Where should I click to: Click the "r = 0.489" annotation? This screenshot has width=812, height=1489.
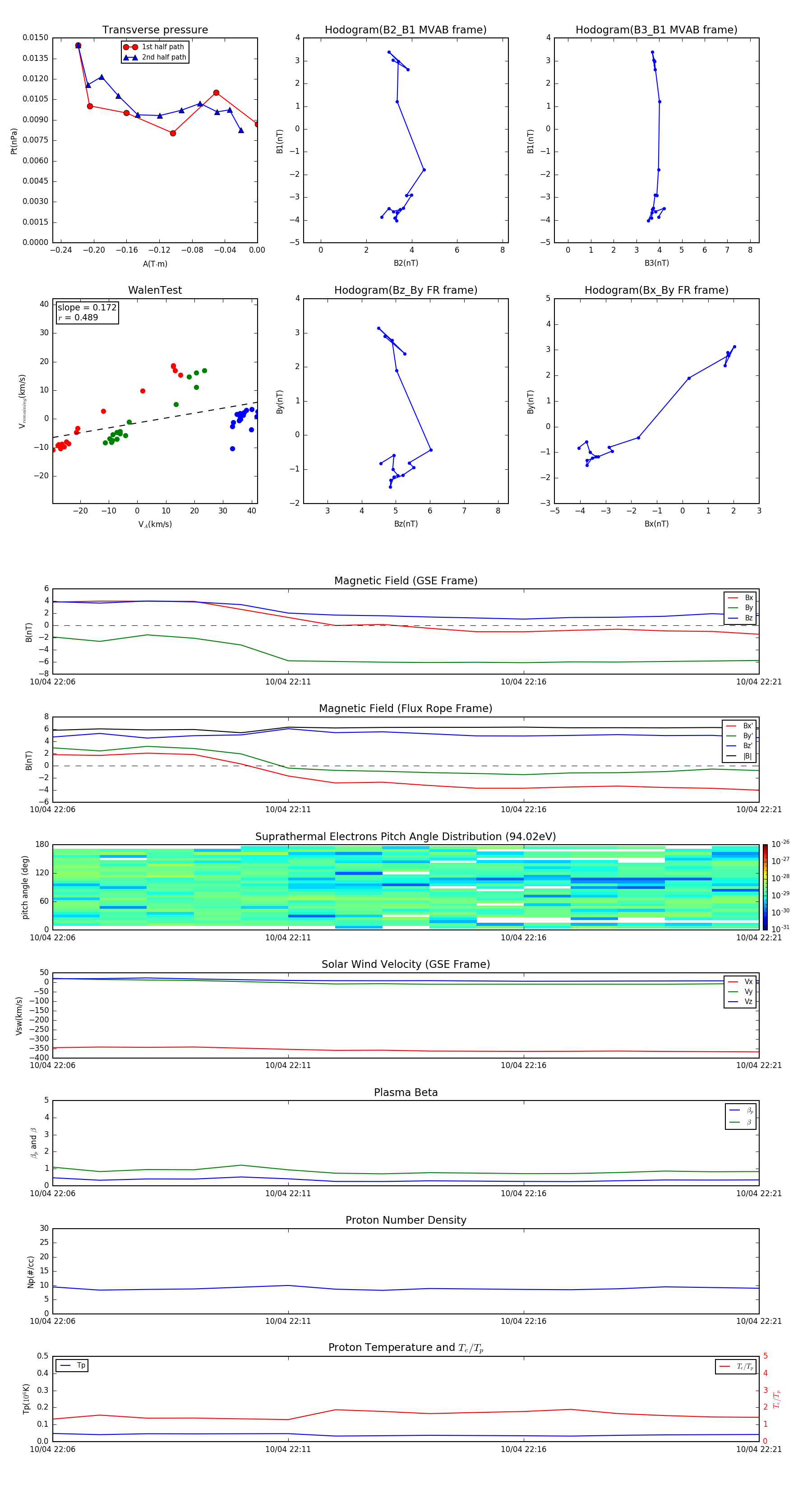[78, 317]
